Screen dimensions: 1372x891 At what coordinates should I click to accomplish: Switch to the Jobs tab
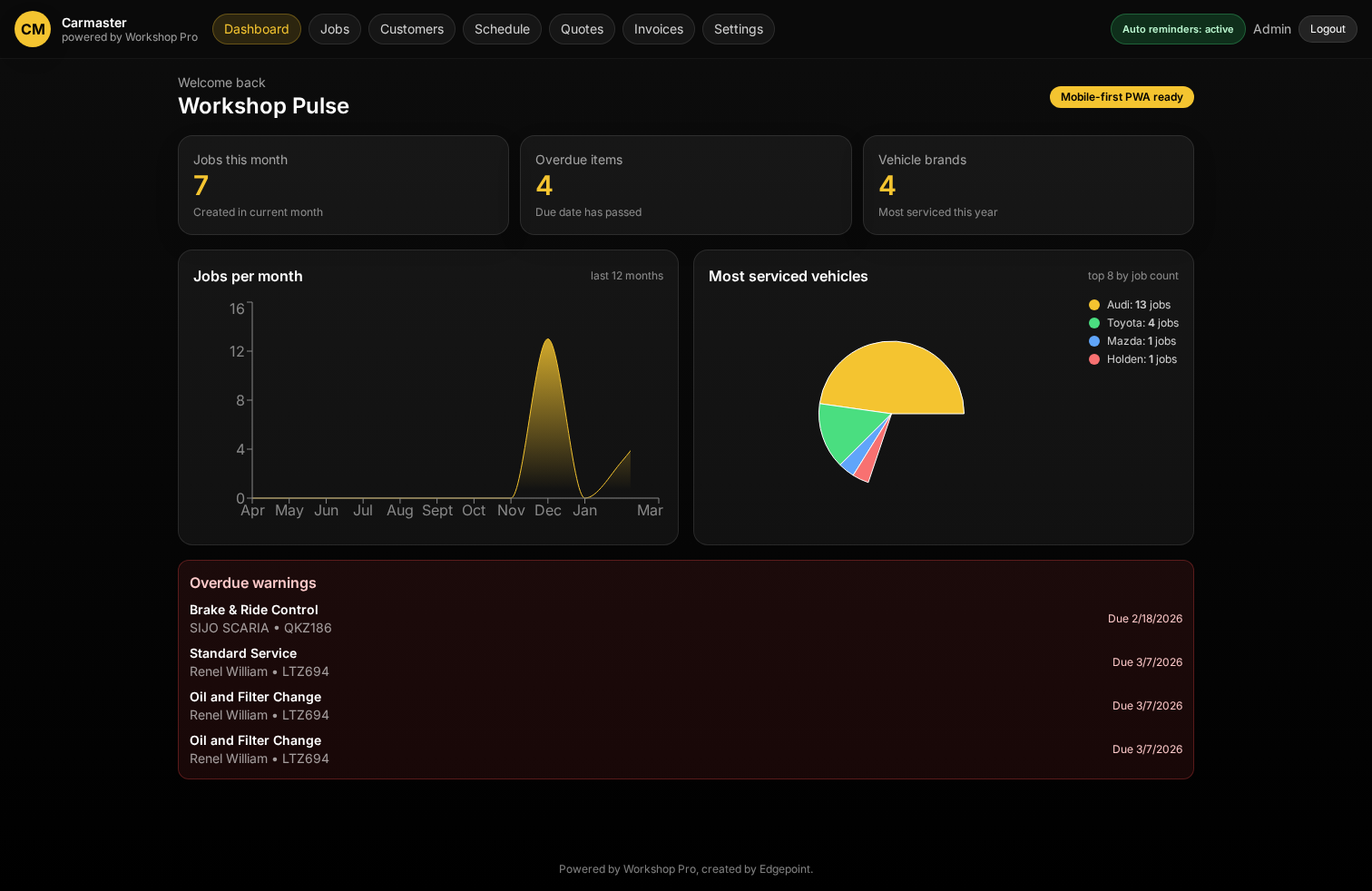(334, 28)
